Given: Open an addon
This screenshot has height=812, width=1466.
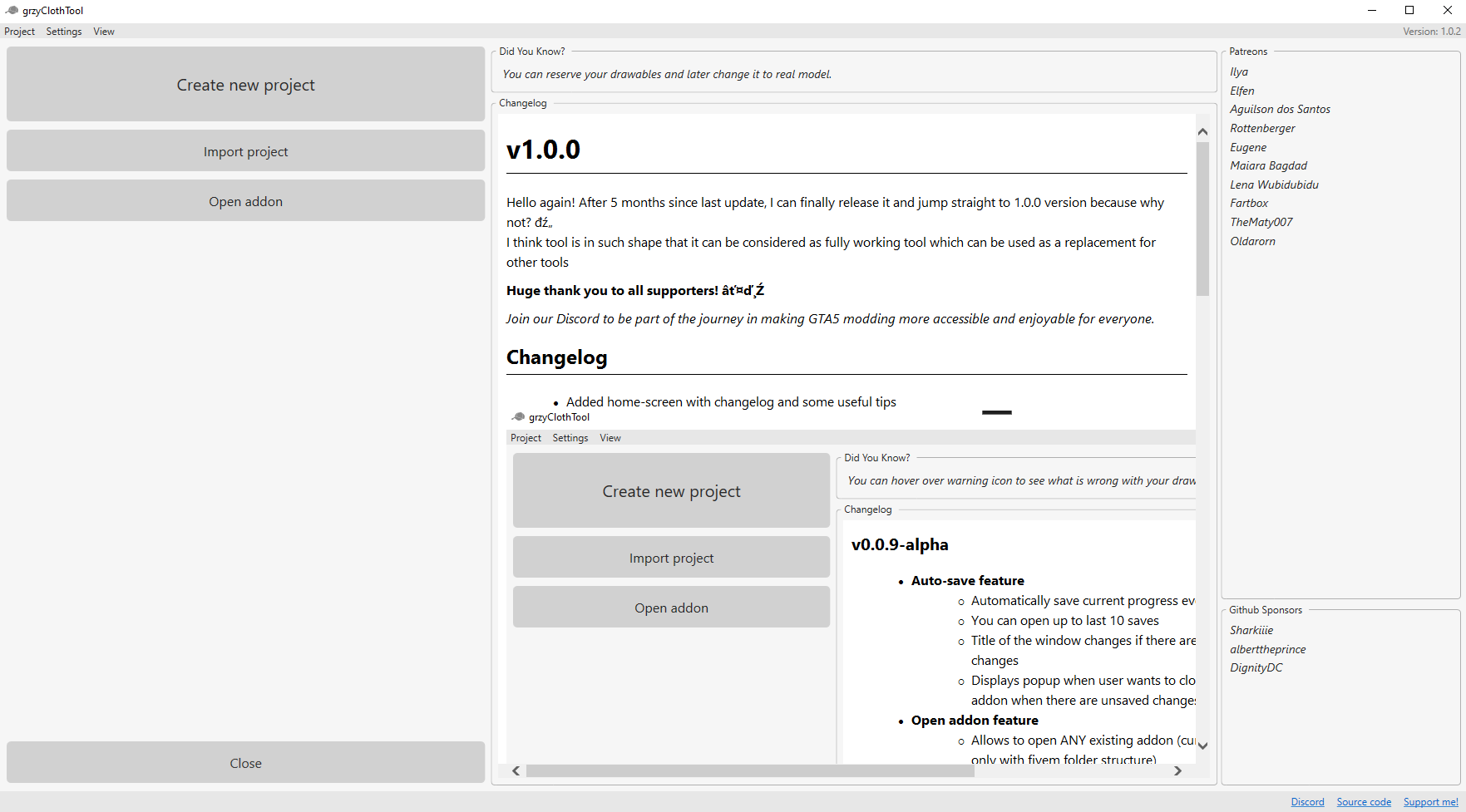Looking at the screenshot, I should 245,200.
